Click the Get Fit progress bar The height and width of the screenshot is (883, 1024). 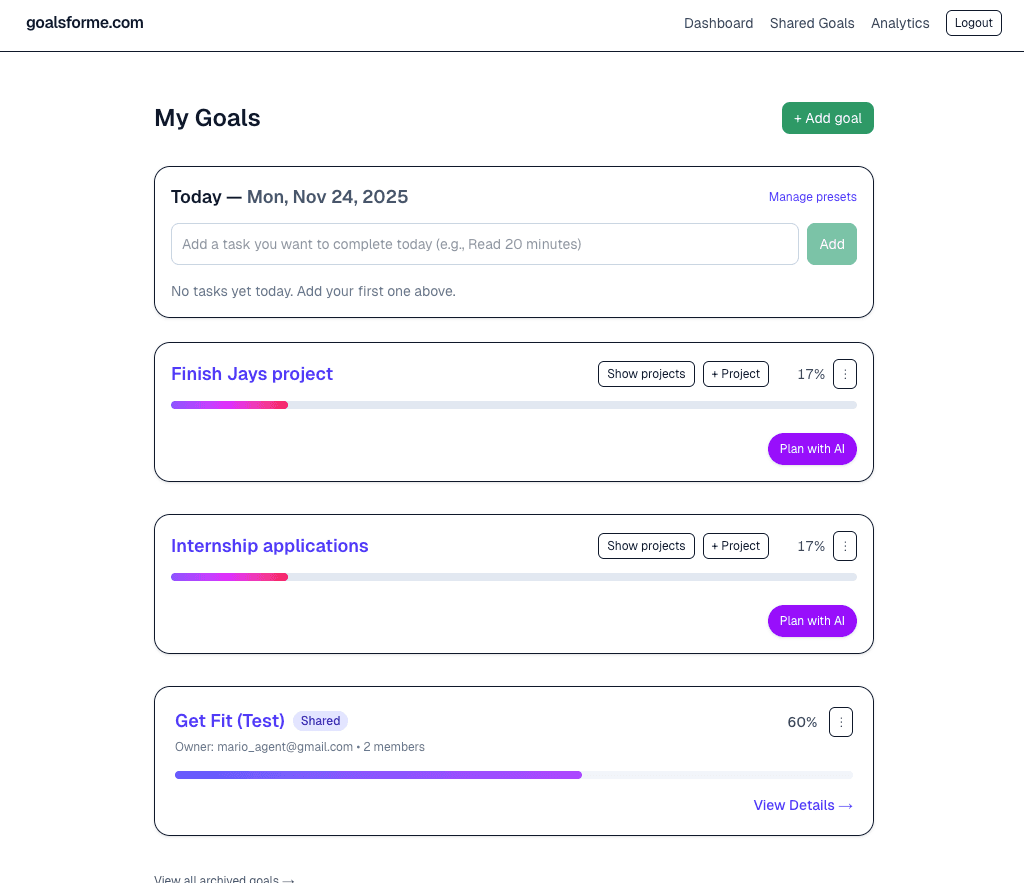coord(513,774)
